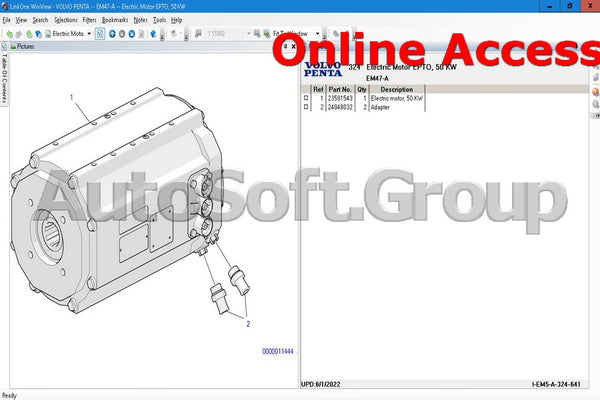Tick checkbox for Adapter part 24048032
Screen dimensions: 600x400
coord(307,107)
